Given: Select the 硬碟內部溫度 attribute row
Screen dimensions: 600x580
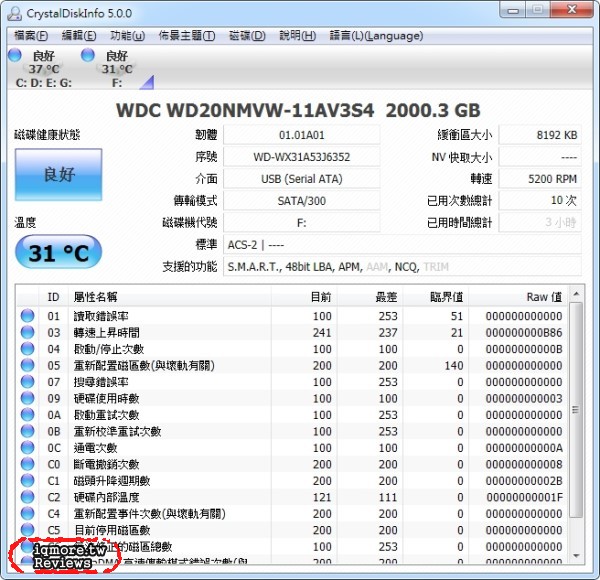Looking at the screenshot, I should (x=292, y=497).
